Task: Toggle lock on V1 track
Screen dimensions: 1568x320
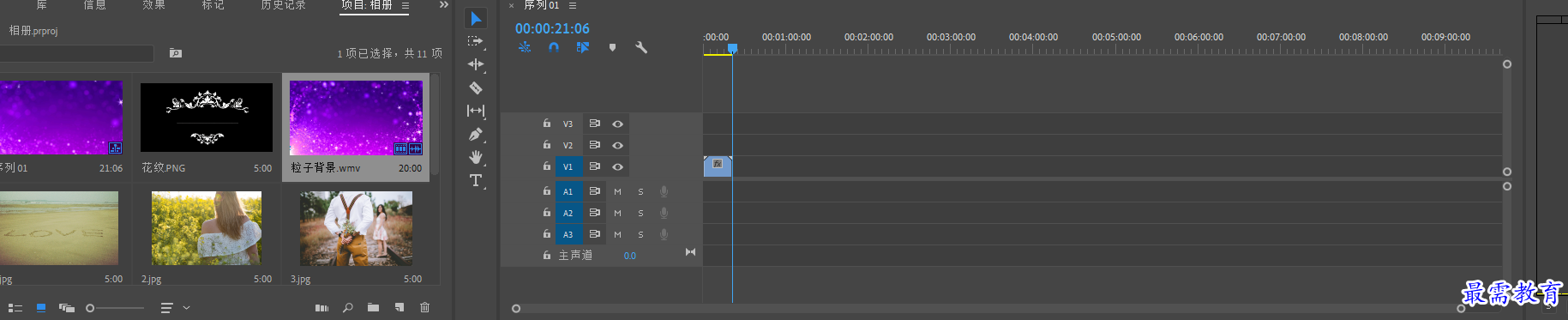Action: coord(547,166)
